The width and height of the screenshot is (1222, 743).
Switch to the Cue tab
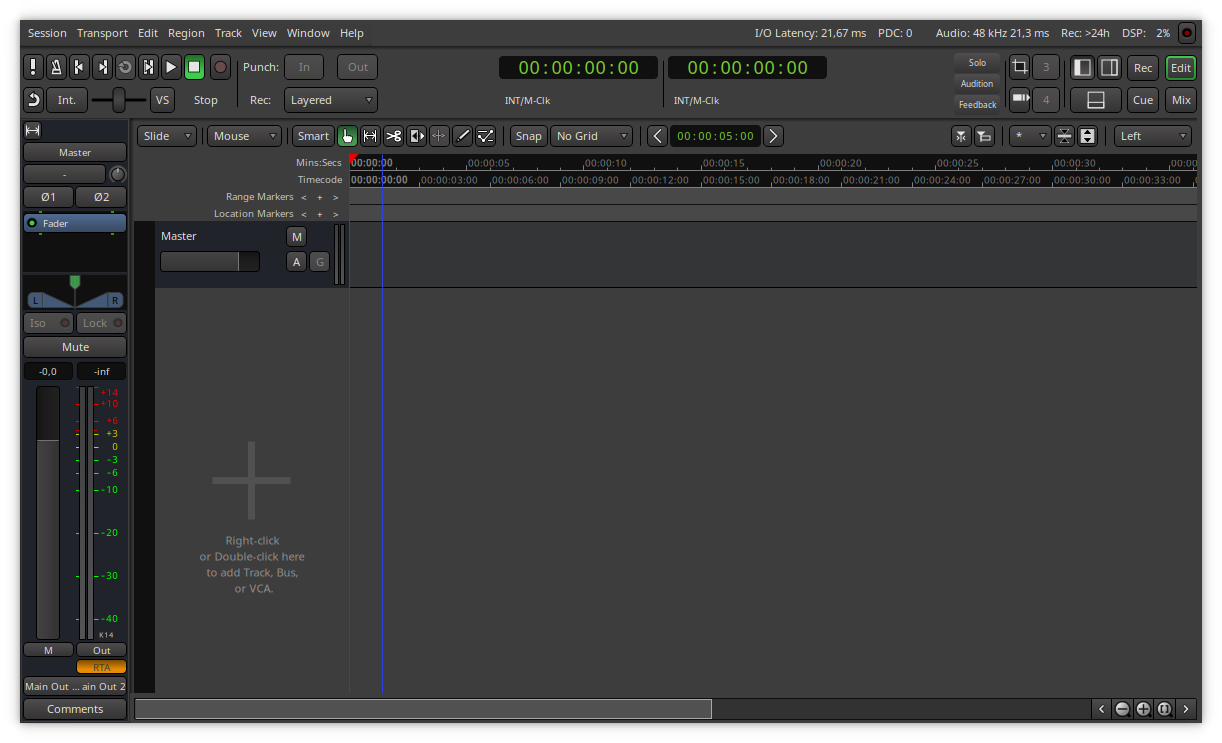point(1143,100)
